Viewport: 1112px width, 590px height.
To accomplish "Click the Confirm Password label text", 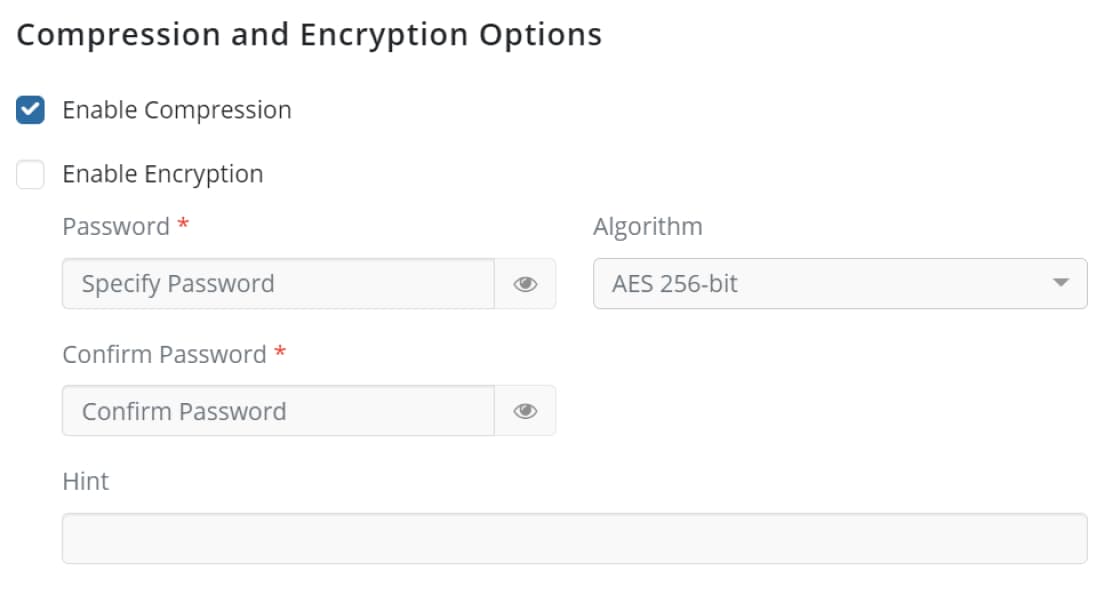I will click(165, 354).
